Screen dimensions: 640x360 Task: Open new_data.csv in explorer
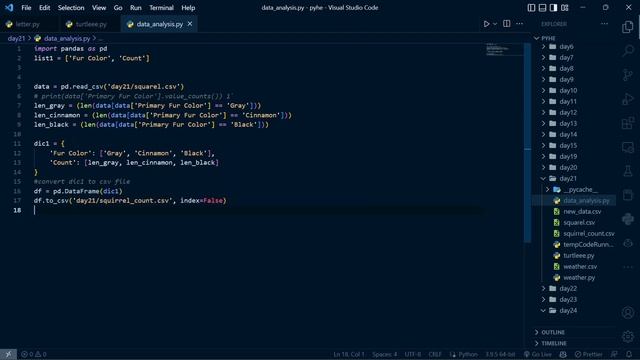tap(582, 211)
